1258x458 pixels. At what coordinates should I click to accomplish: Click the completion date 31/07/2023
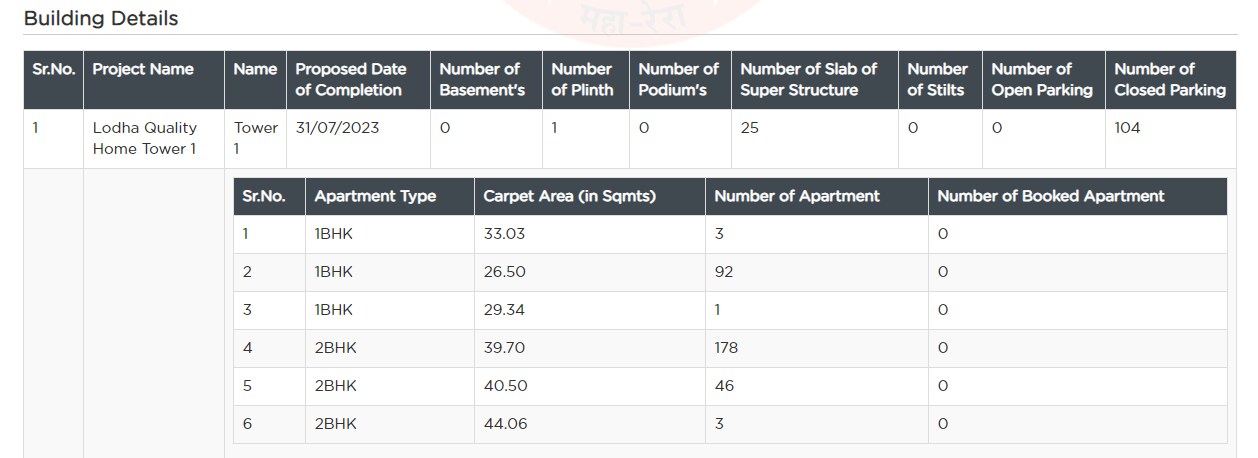338,128
